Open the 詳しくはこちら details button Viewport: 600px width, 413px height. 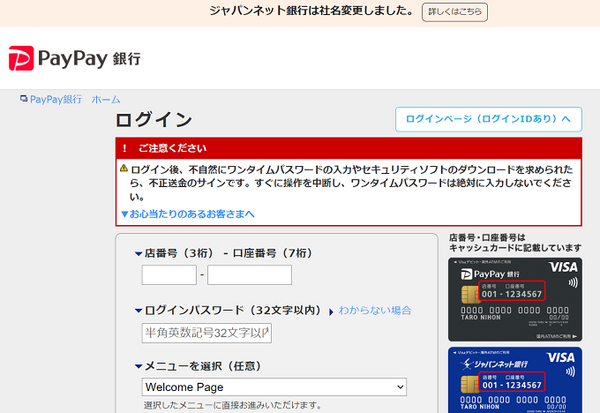coord(455,12)
